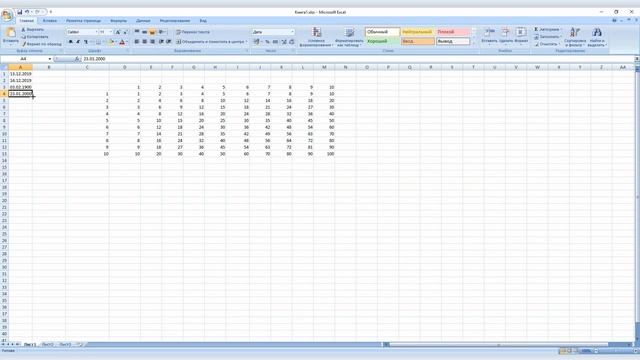
Task: Open the Формат cells menu
Action: [x=521, y=36]
